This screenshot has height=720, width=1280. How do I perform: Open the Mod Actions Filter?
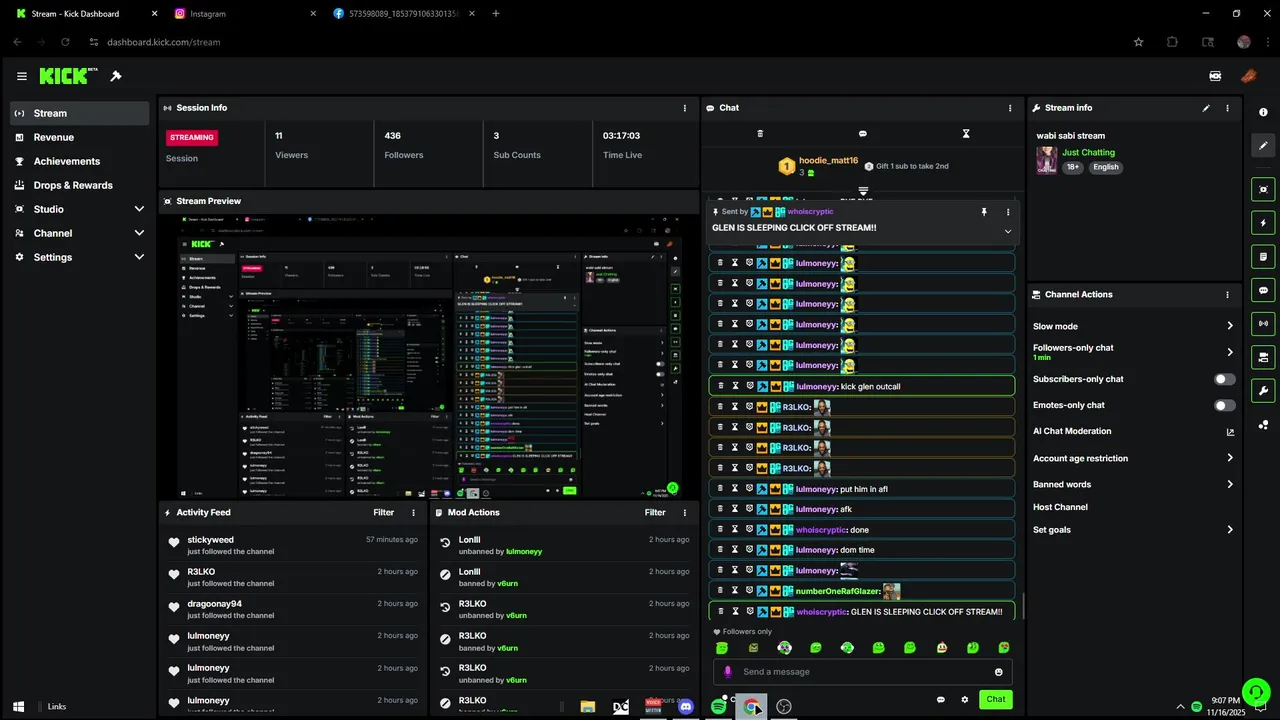(655, 513)
